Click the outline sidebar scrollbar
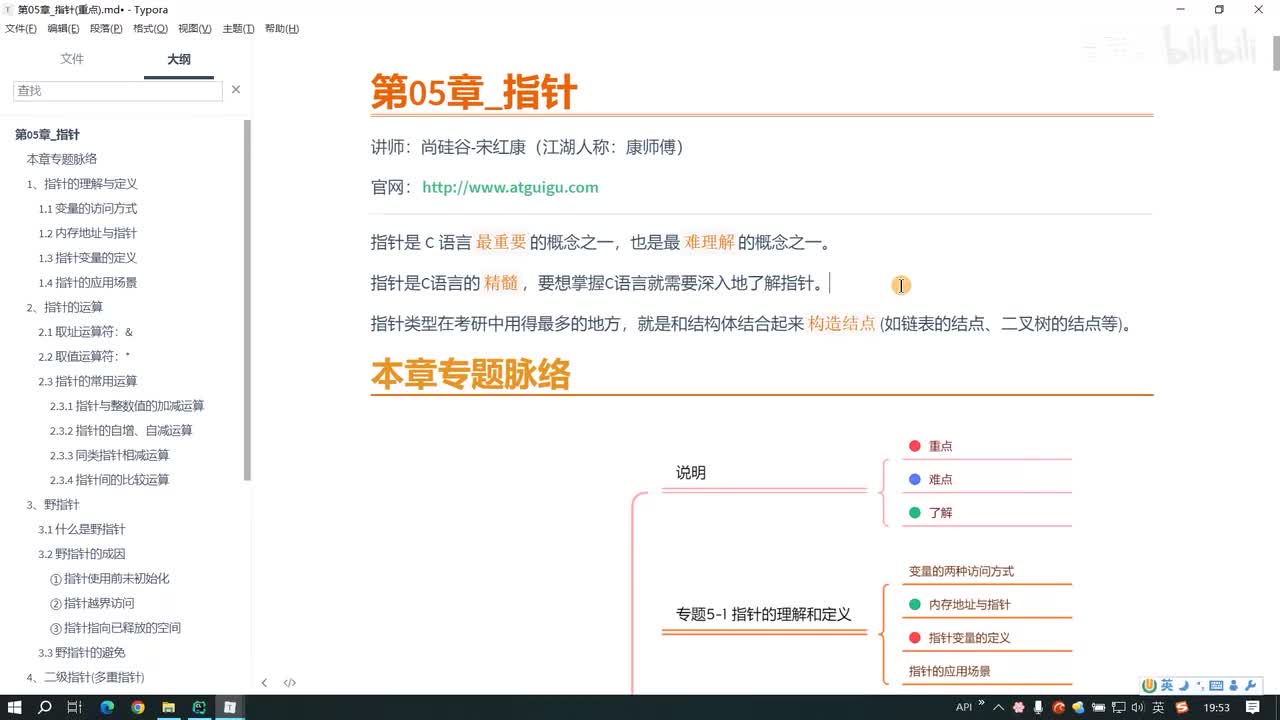This screenshot has height=720, width=1280. (247, 300)
